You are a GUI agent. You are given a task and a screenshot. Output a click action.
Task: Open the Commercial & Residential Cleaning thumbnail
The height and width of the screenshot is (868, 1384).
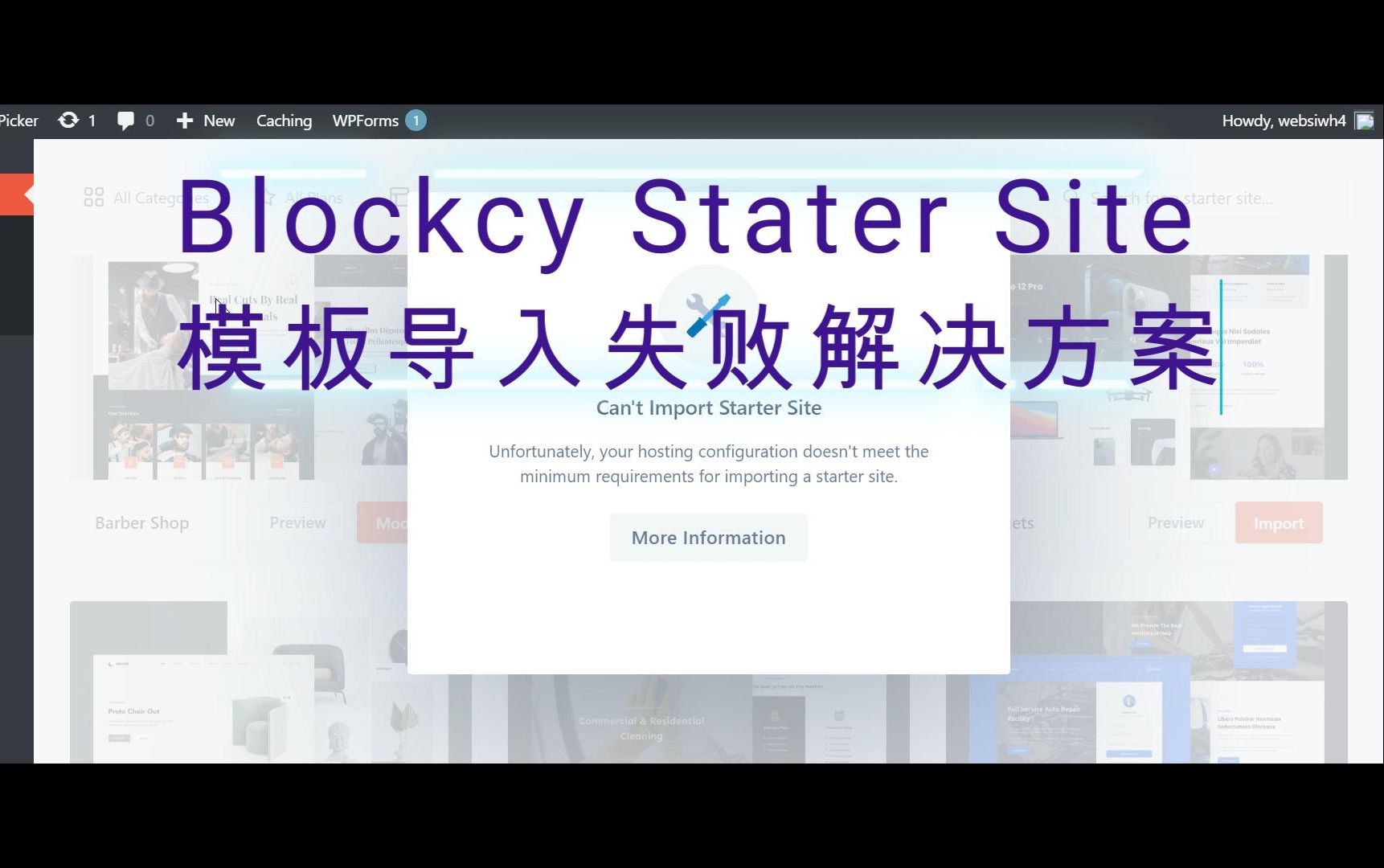pyautogui.click(x=708, y=719)
